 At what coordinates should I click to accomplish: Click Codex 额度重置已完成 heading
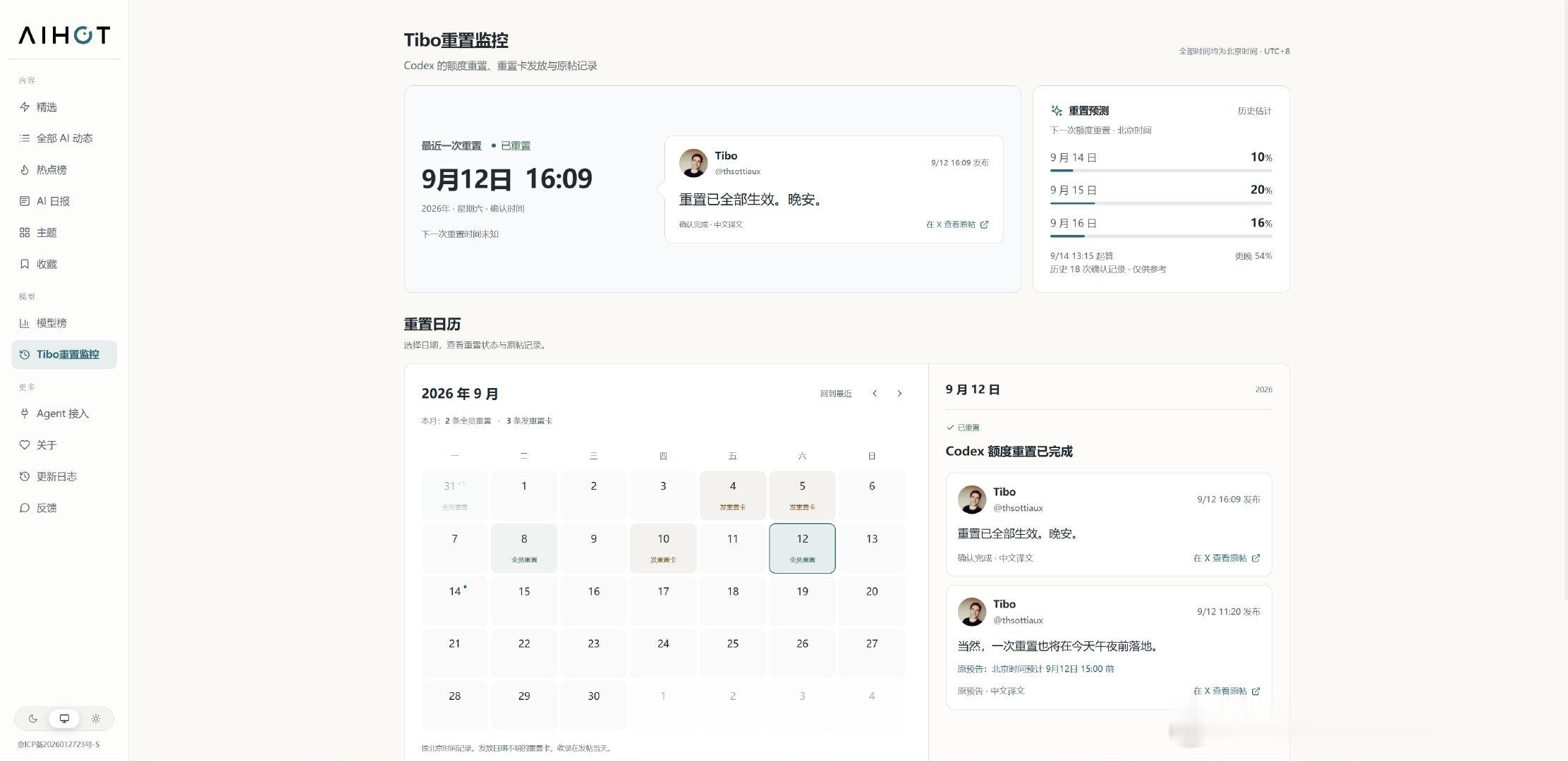pos(1009,452)
